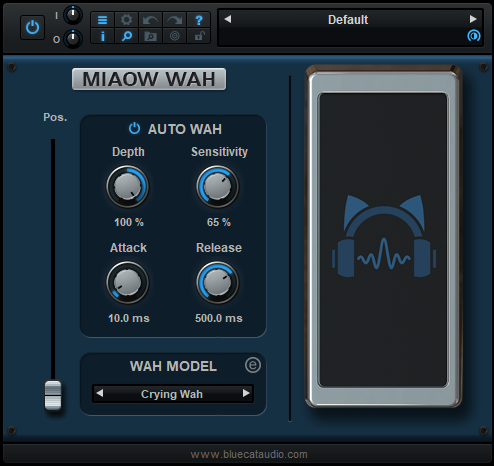Toggle the lock icon in toolbar

point(199,36)
